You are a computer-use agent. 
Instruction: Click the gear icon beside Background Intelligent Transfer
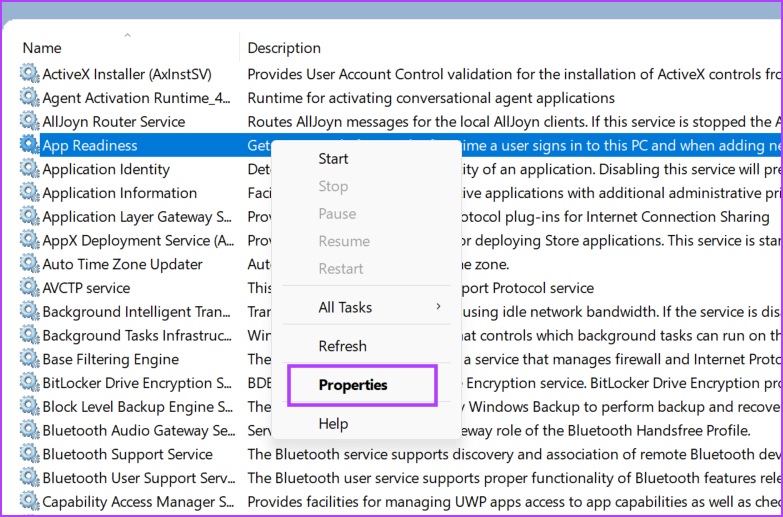coord(29,311)
